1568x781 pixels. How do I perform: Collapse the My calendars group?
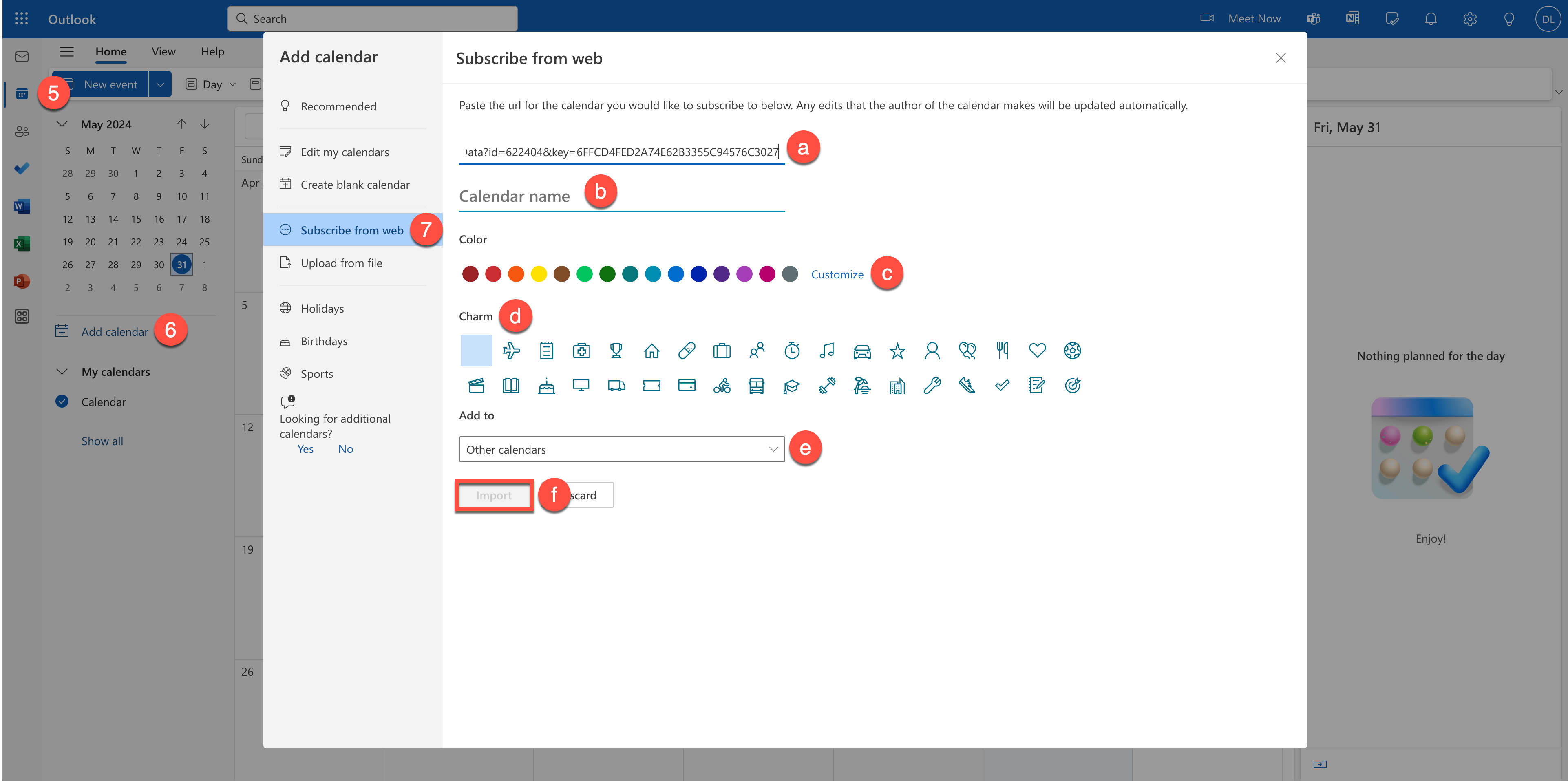(62, 371)
